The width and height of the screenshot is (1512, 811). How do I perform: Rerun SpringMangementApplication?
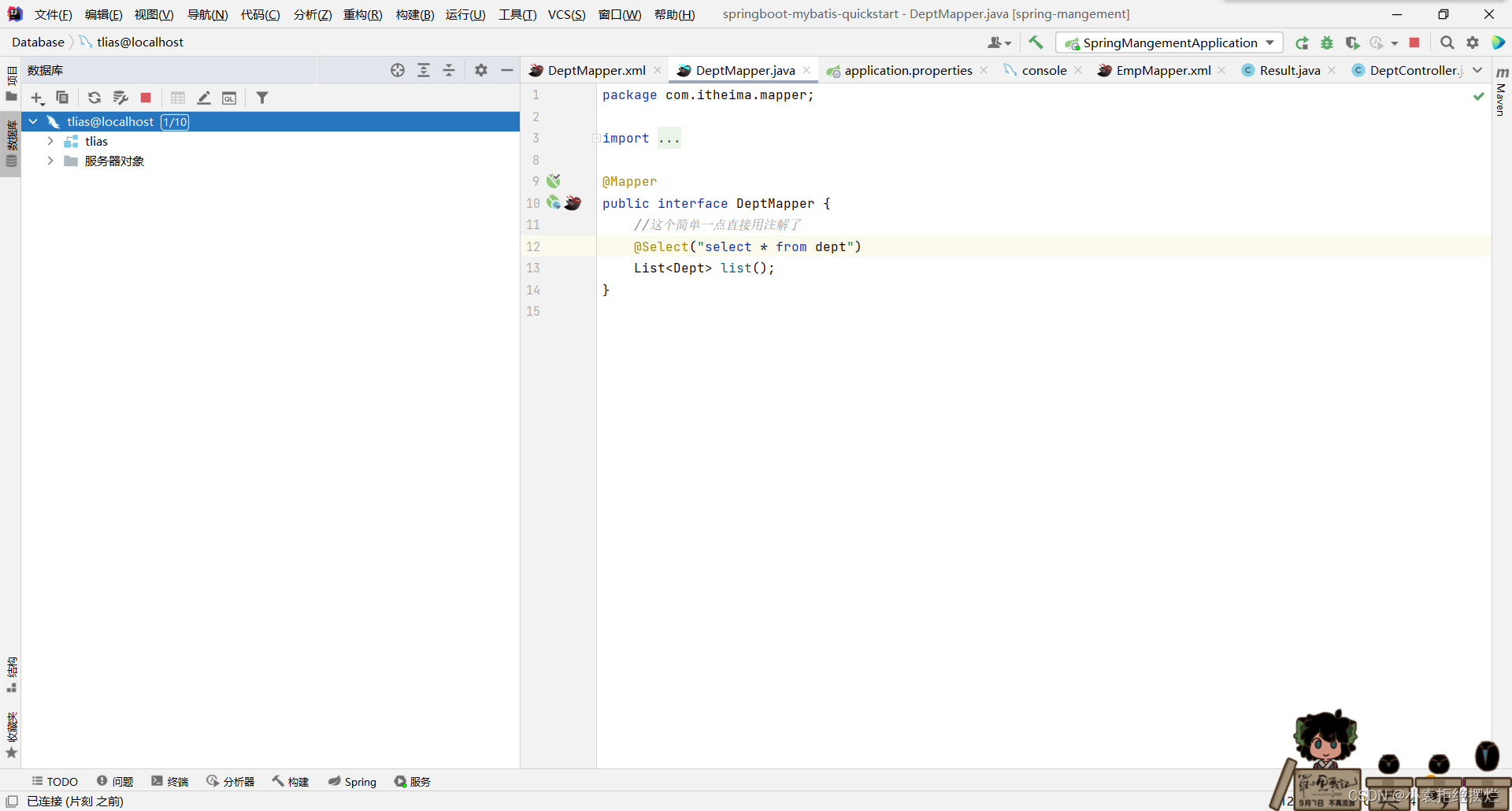click(1302, 43)
